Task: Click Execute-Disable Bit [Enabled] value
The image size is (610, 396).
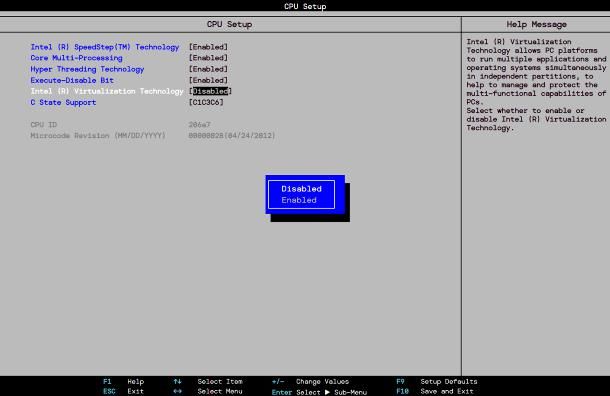Action: [x=208, y=80]
